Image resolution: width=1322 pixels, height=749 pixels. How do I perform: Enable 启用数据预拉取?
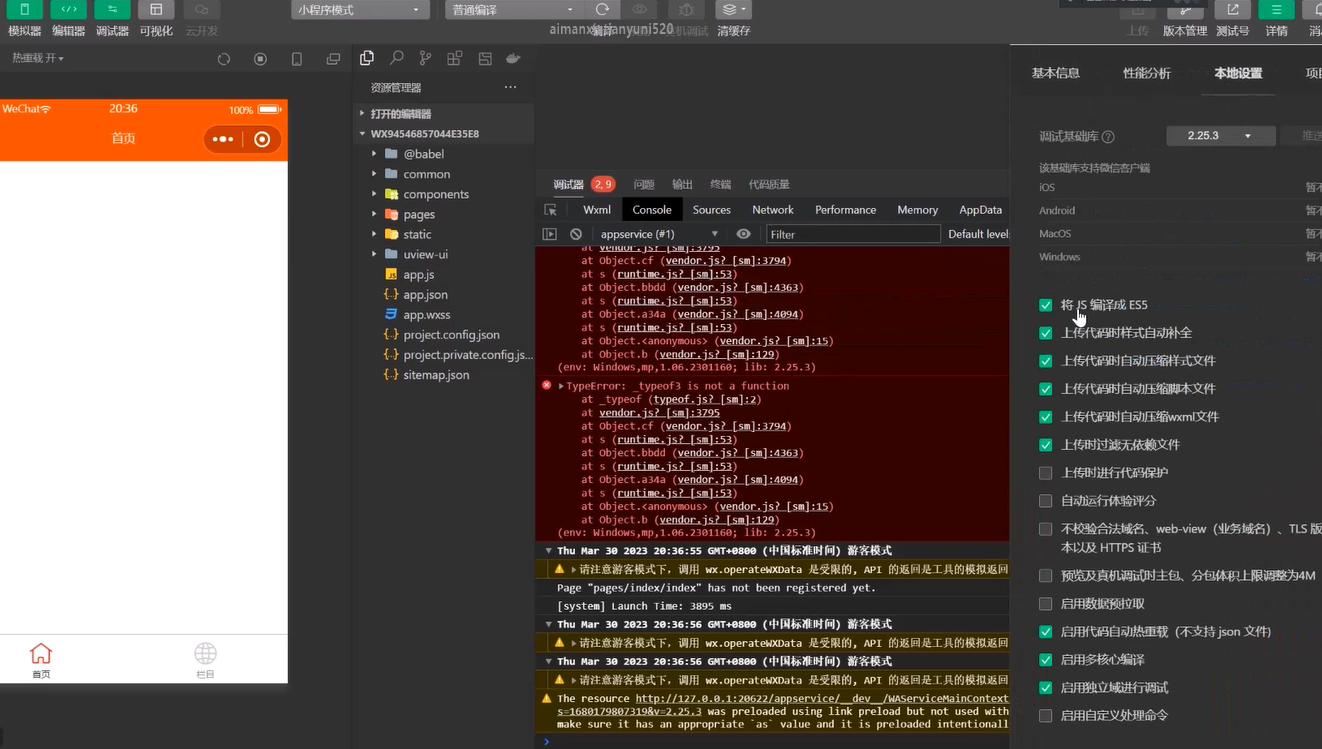coord(1046,604)
